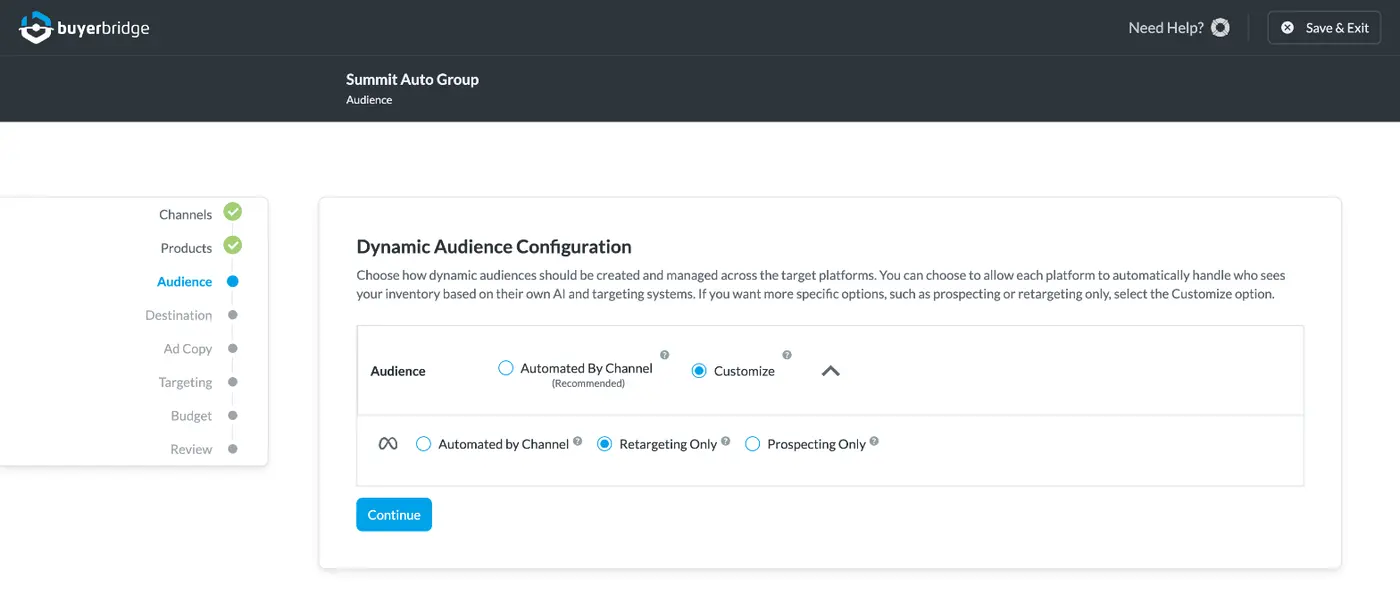Click the gray dot beside Review

click(x=233, y=449)
